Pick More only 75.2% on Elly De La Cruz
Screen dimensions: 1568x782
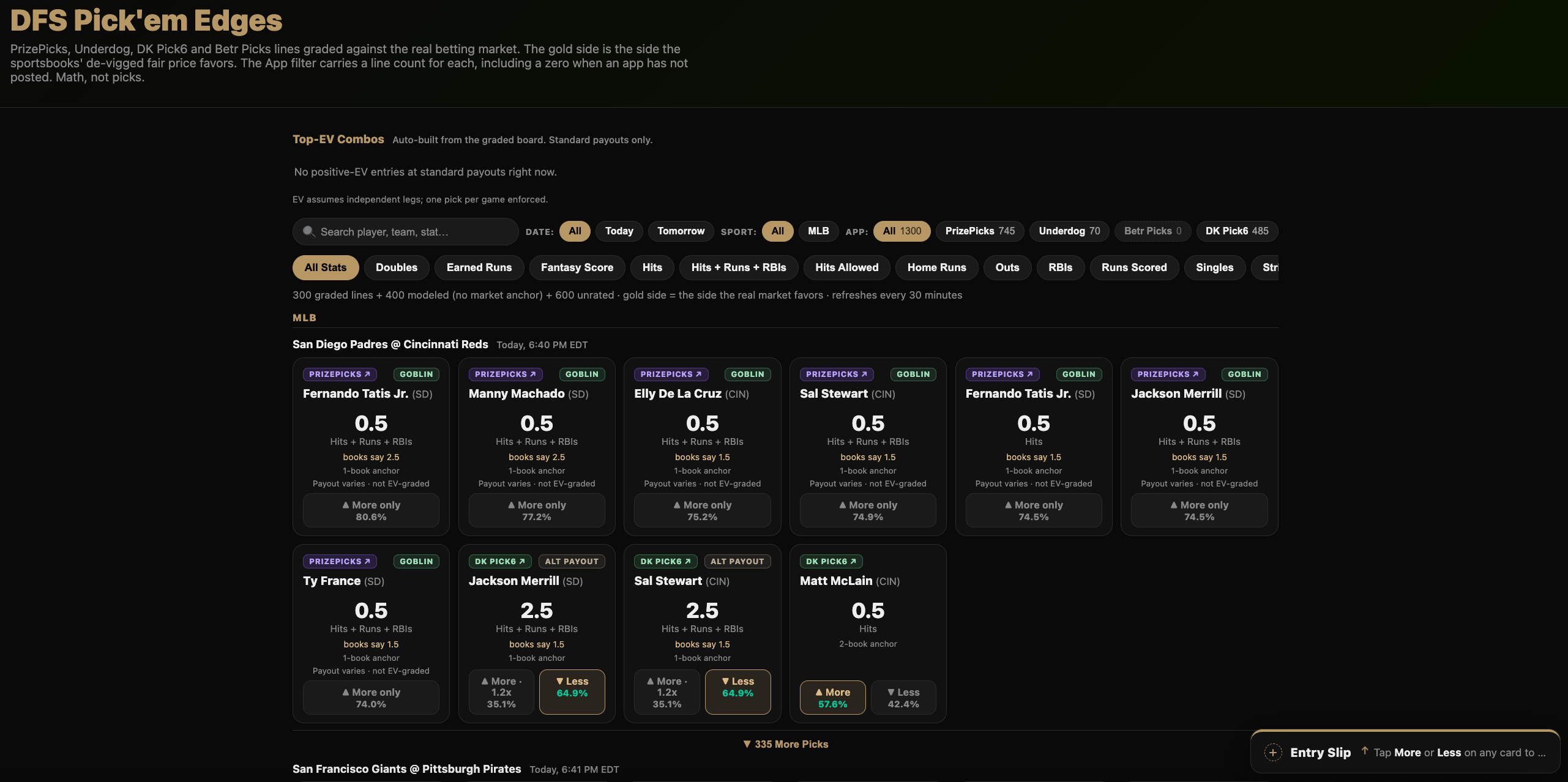point(702,510)
